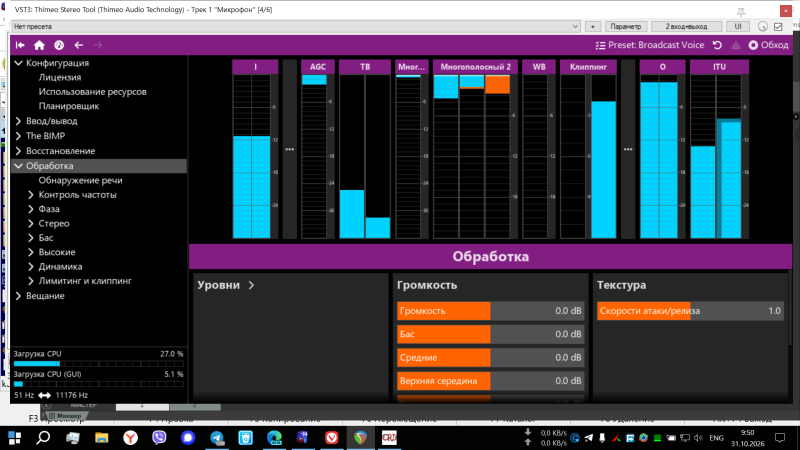This screenshot has width=800, height=450.
Task: Adjust the Верхняя середина slider
Action: click(x=490, y=381)
